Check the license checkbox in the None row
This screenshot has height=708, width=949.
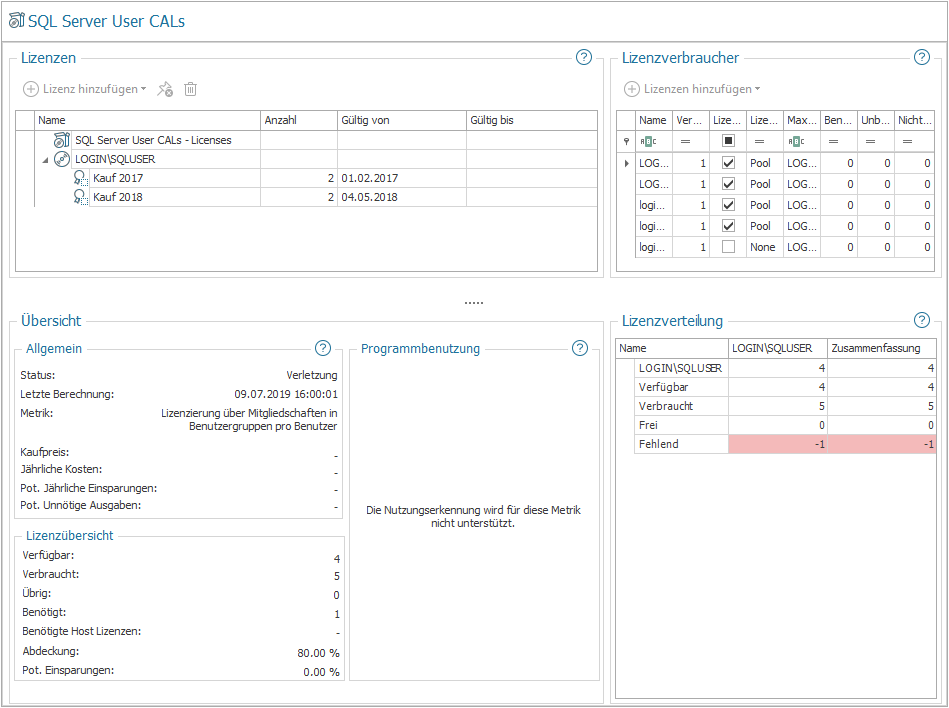coord(729,247)
